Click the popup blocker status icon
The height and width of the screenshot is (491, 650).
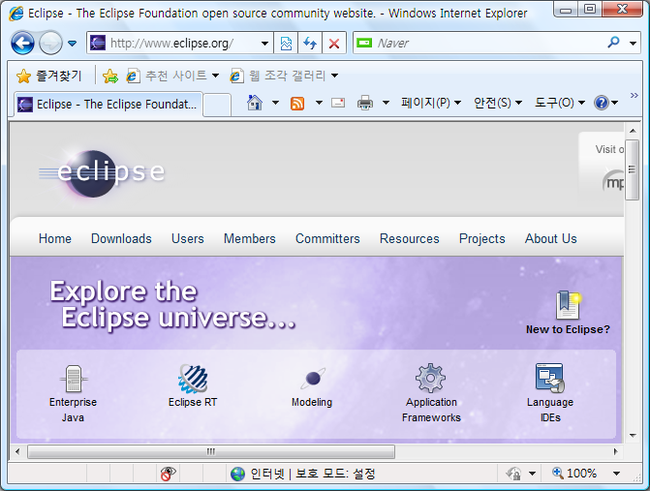tap(168, 473)
